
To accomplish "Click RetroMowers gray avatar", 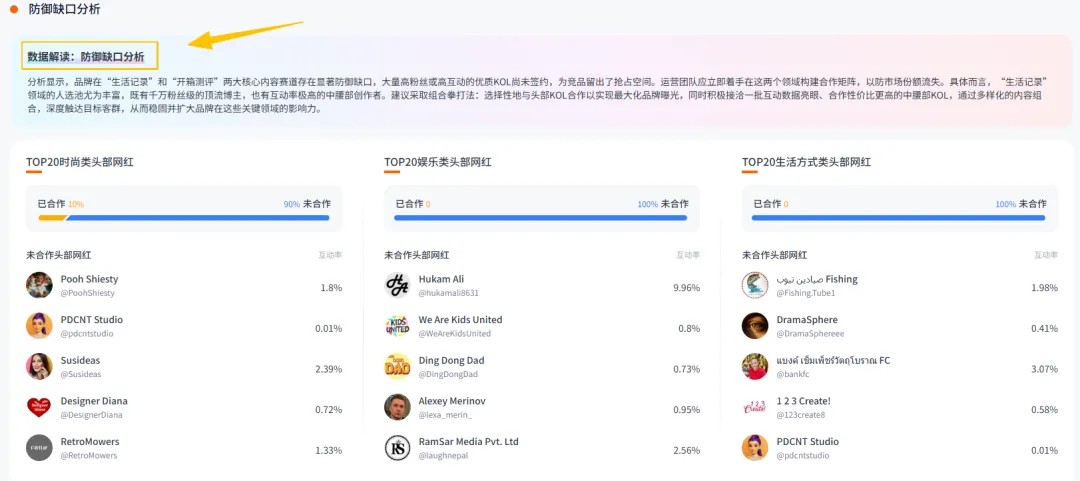I will [39, 448].
